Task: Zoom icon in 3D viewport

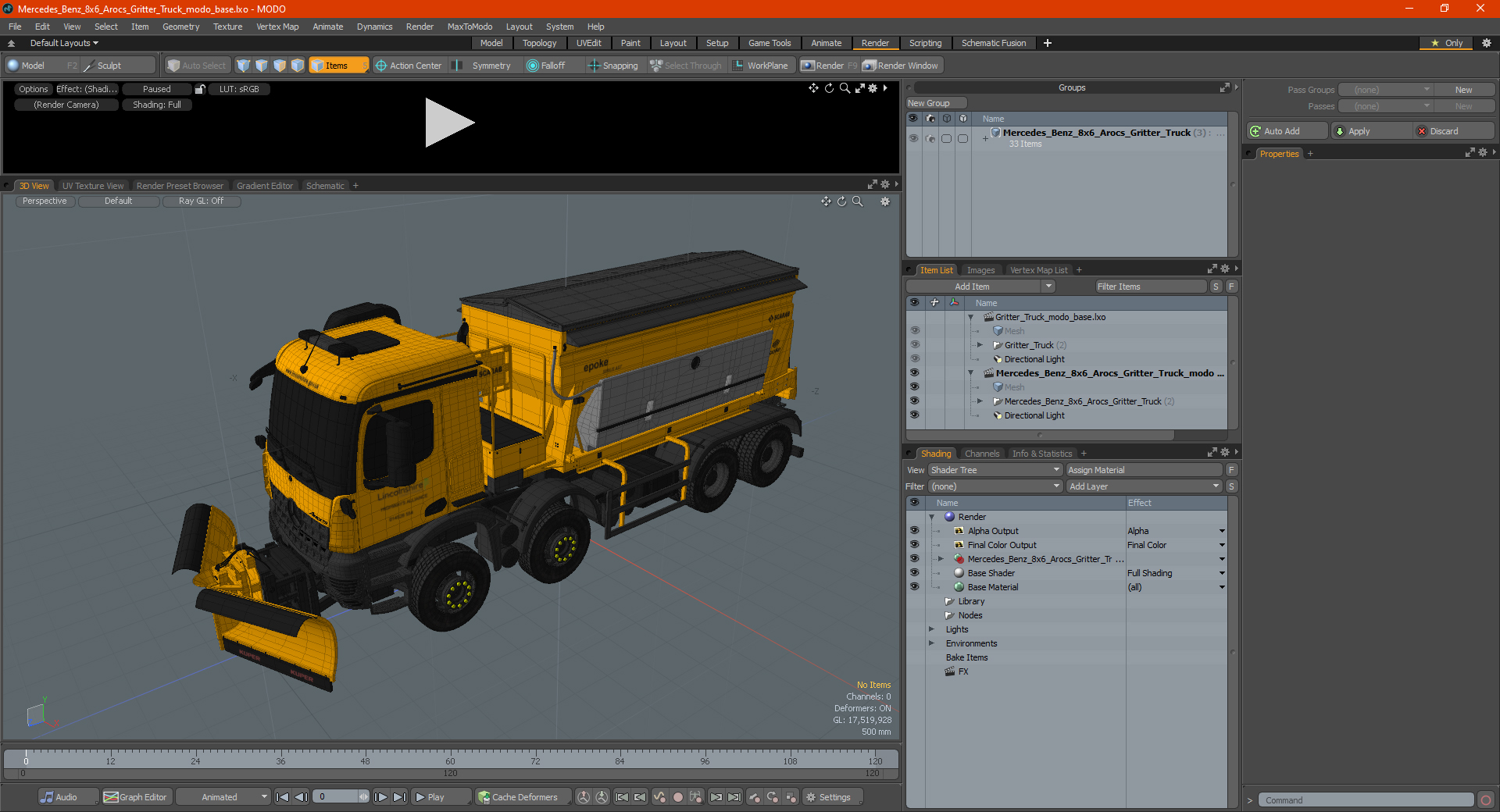Action: [857, 201]
